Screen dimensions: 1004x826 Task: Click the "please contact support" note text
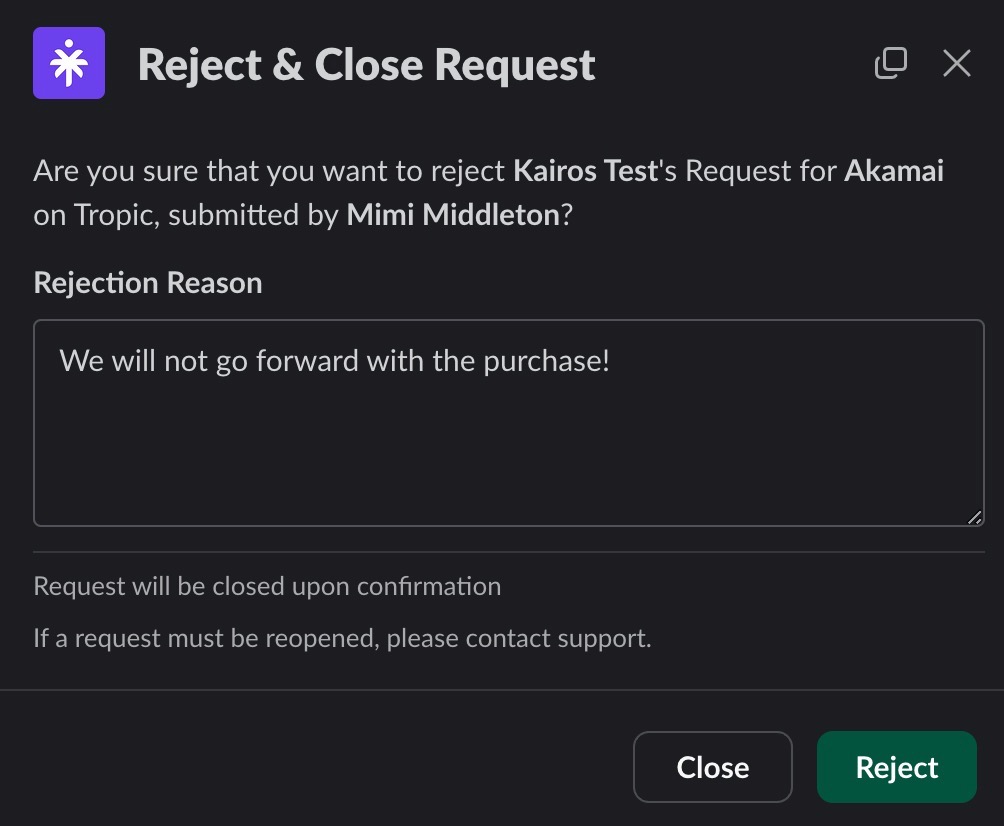pyautogui.click(x=519, y=638)
